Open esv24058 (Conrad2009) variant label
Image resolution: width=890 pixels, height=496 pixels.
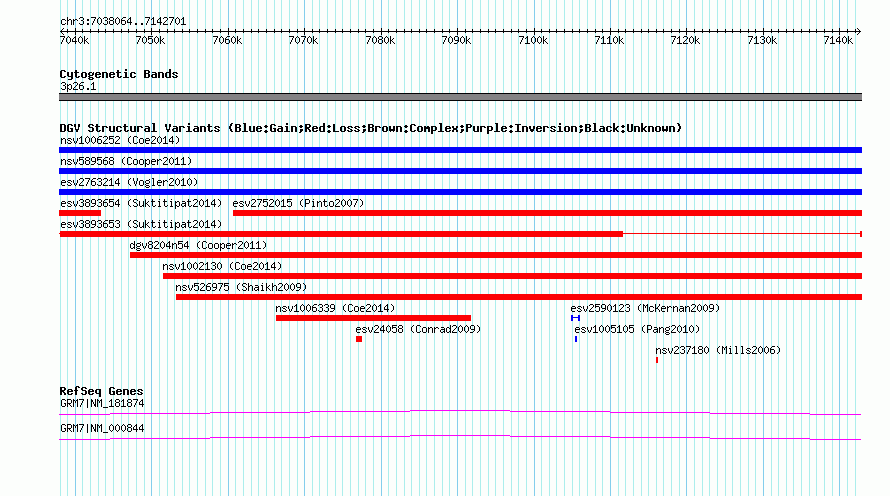[418, 329]
